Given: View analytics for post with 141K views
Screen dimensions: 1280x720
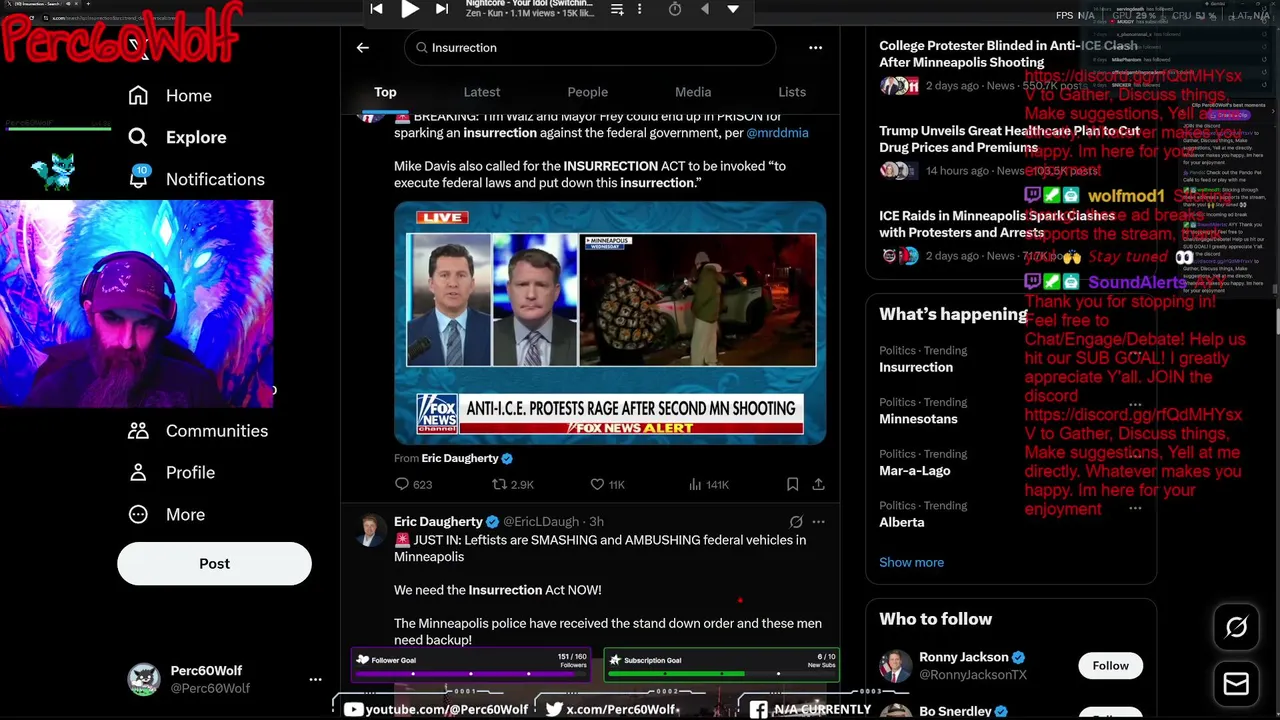Looking at the screenshot, I should click(x=708, y=484).
